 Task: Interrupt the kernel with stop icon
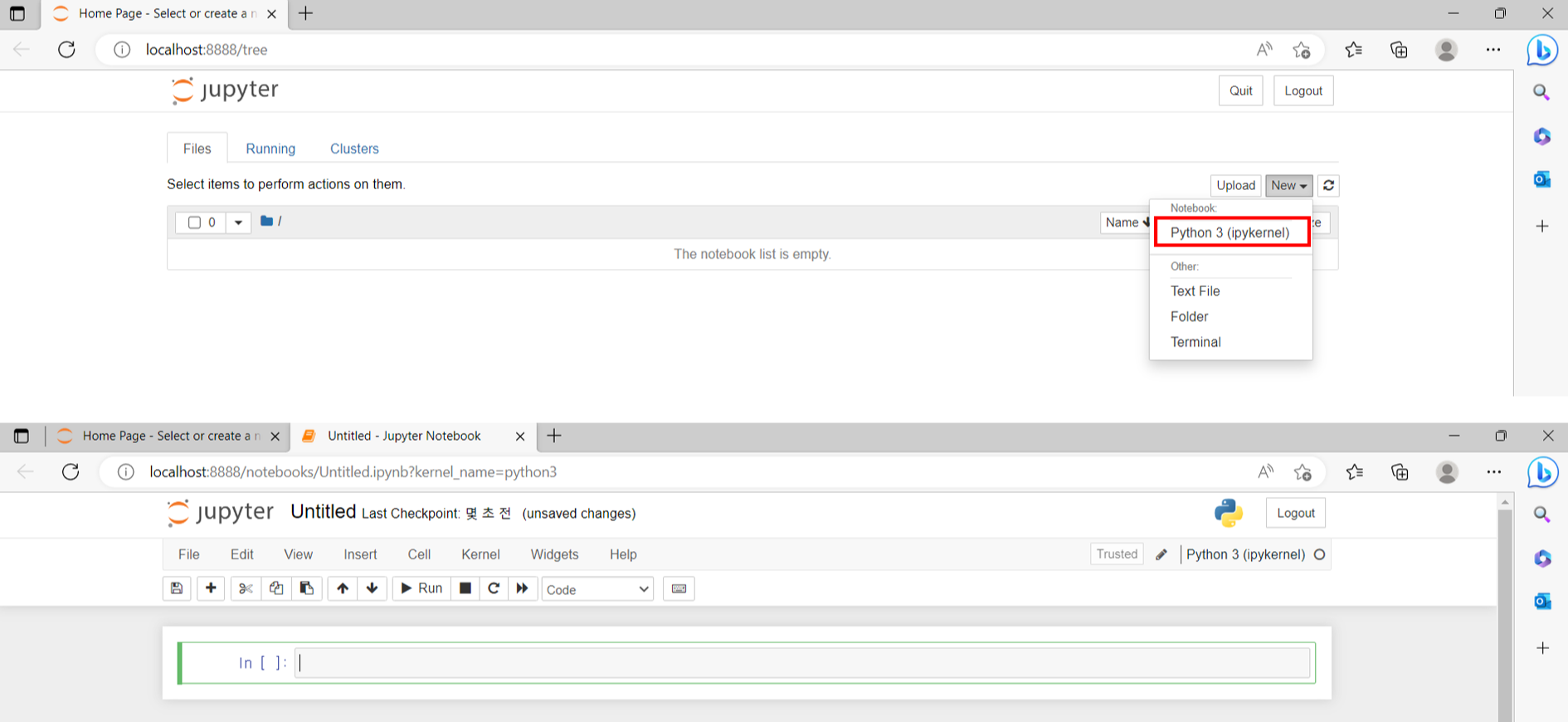point(465,588)
